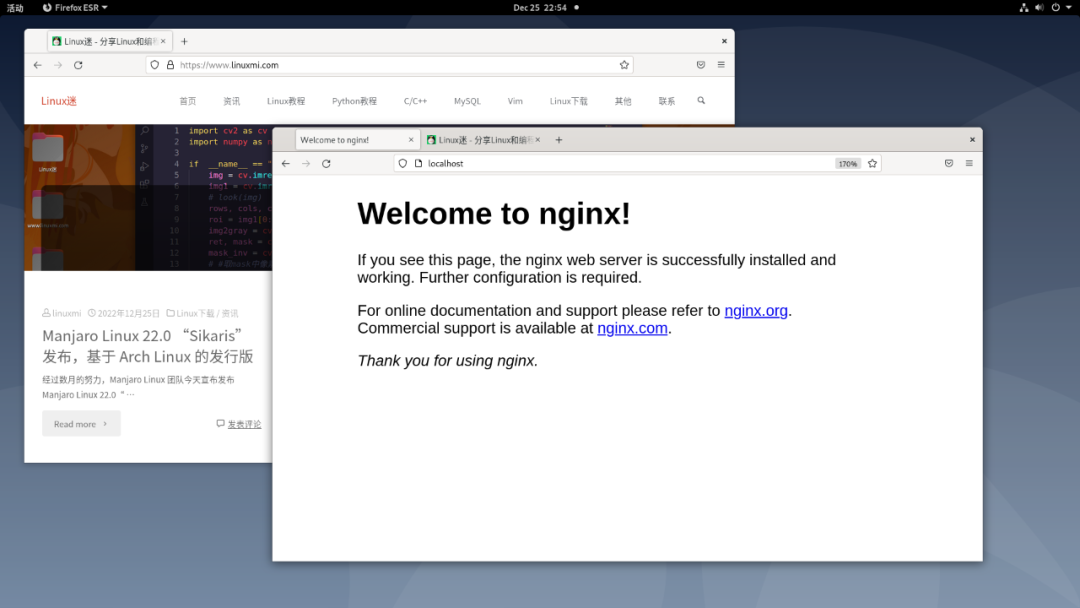Go forward in the localhost window
This screenshot has height=608, width=1080.
tap(306, 164)
